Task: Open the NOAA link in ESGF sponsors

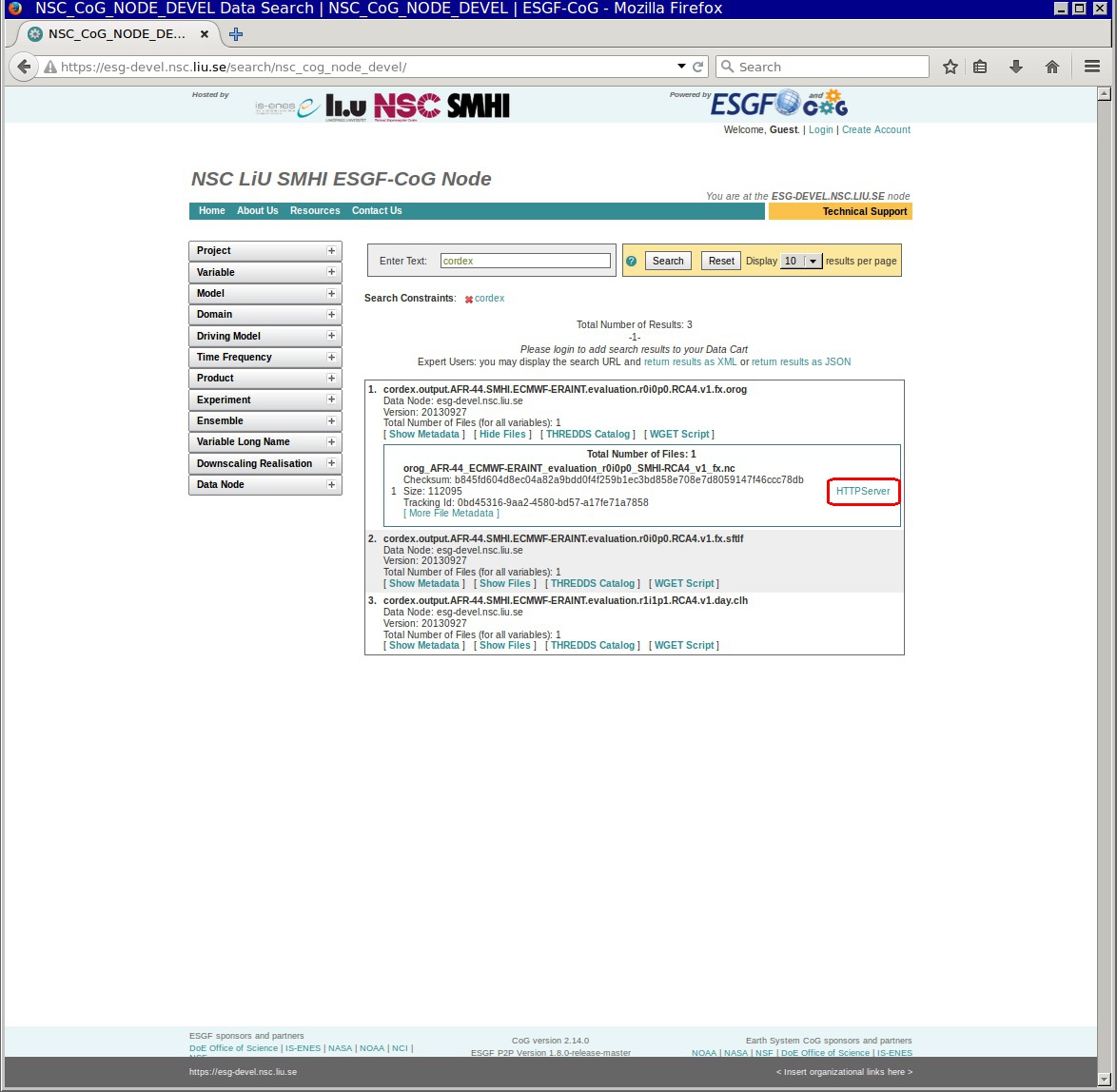Action: tap(372, 1048)
